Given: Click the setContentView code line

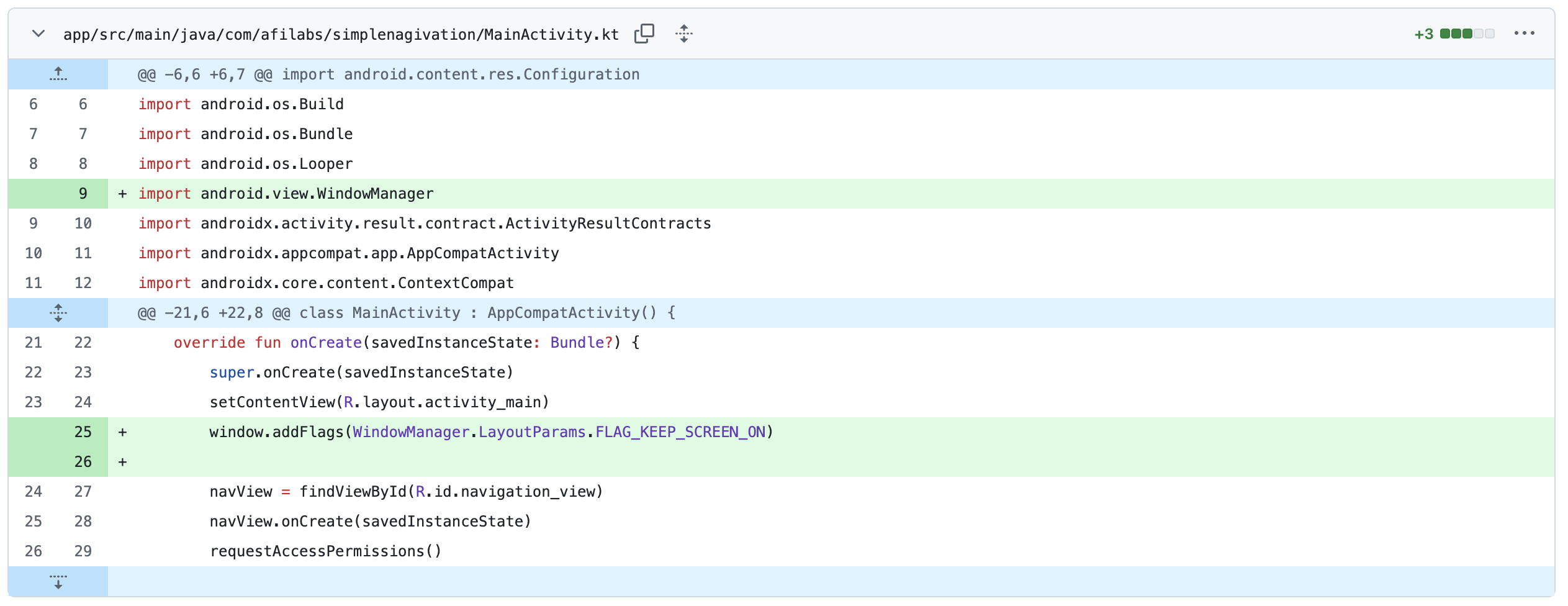Looking at the screenshot, I should (x=379, y=402).
